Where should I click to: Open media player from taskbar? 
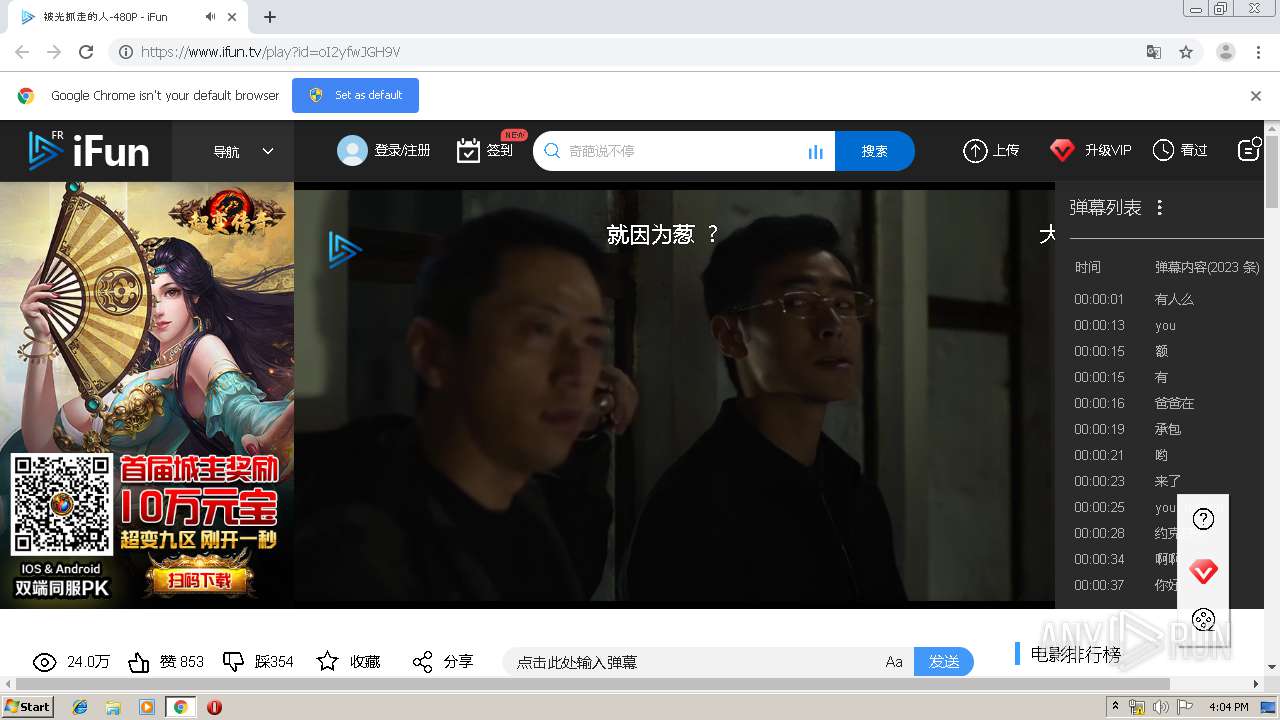click(x=147, y=707)
